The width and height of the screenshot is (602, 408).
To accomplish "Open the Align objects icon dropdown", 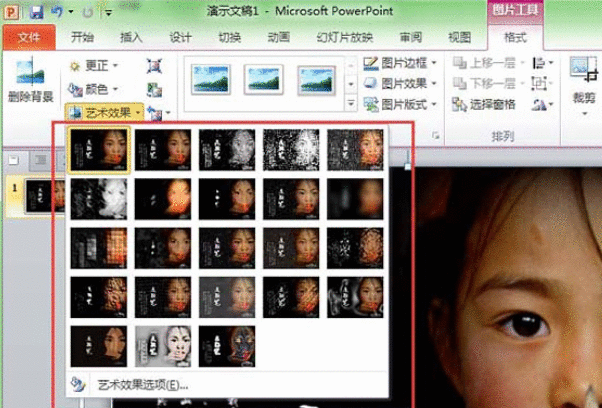I will 542,63.
